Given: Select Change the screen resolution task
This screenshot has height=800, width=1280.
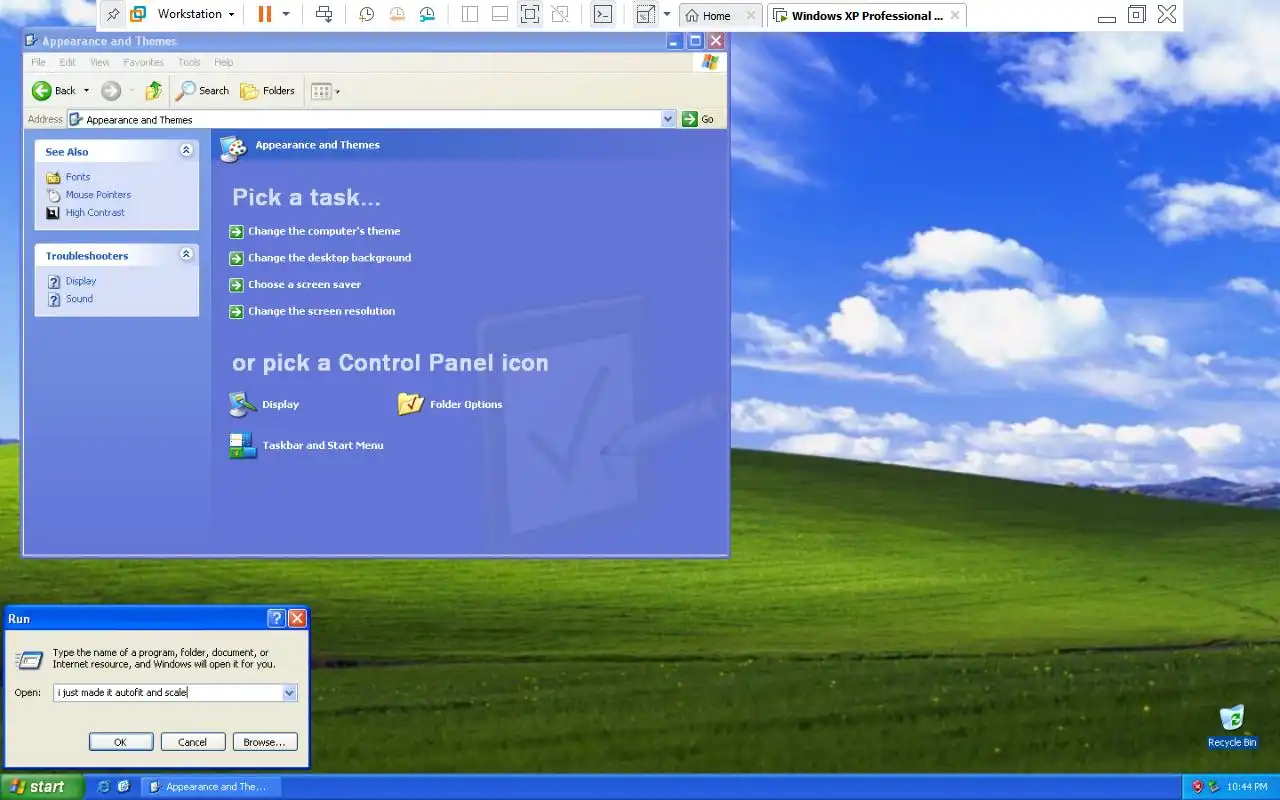Looking at the screenshot, I should [321, 311].
